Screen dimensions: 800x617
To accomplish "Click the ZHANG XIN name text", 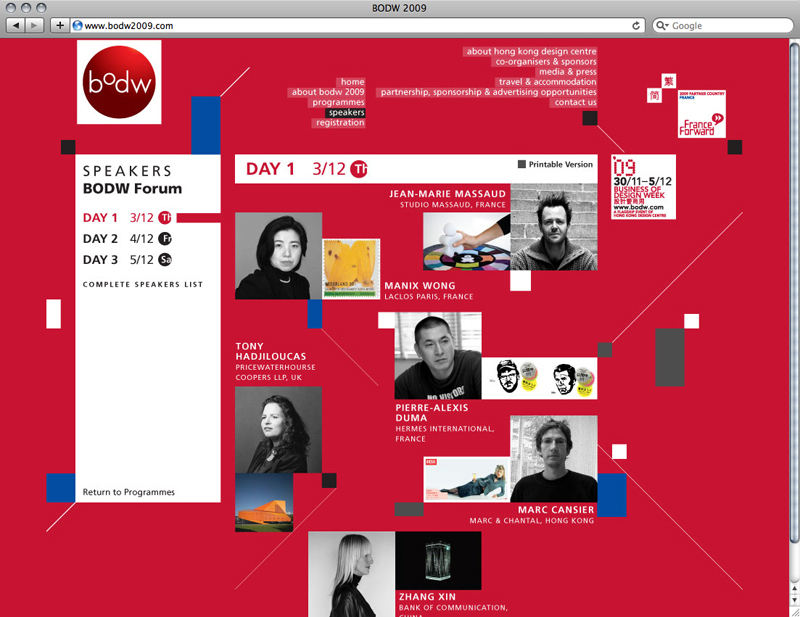I will (x=427, y=597).
